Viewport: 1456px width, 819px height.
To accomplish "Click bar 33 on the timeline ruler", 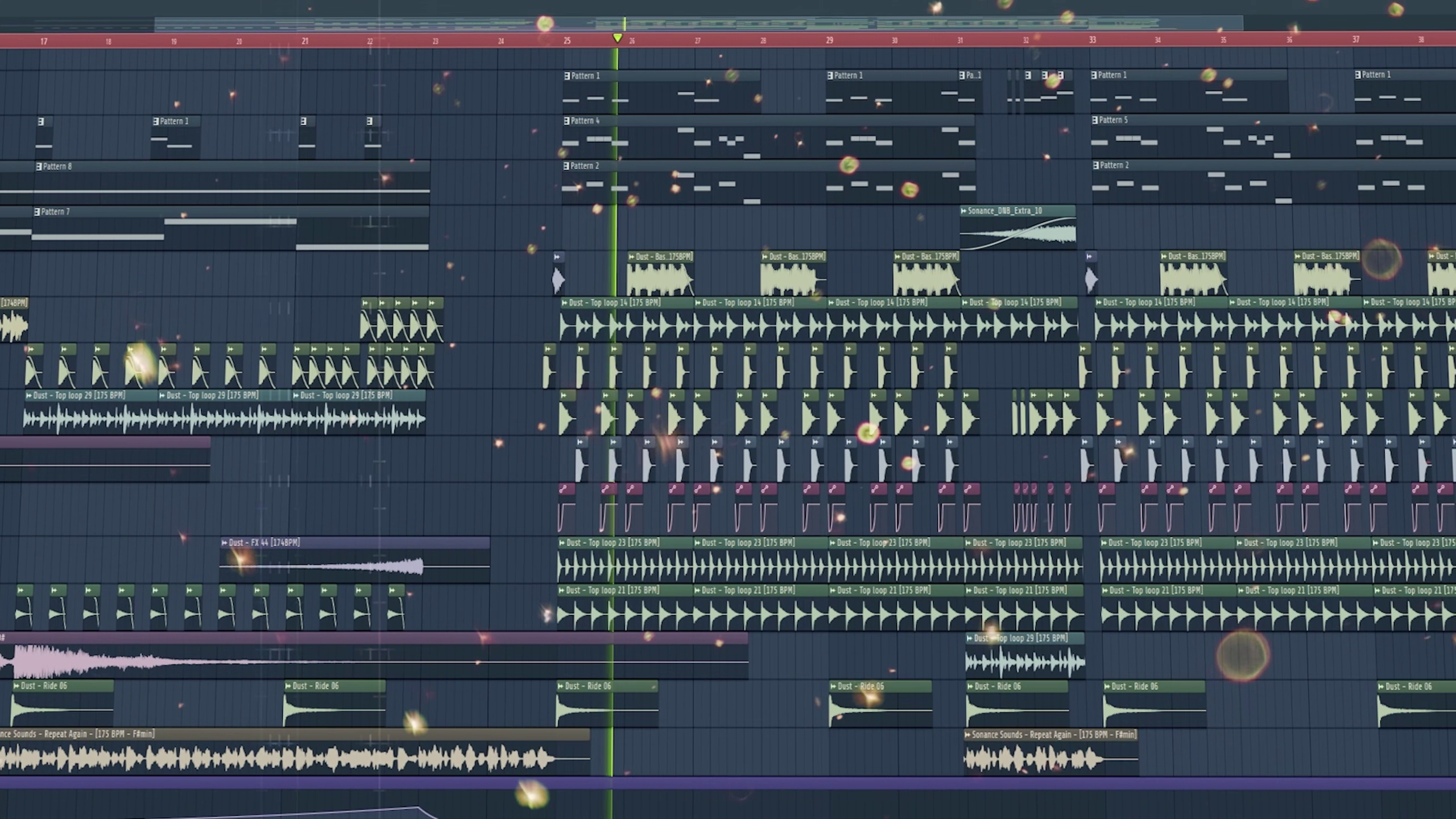I will click(1092, 40).
